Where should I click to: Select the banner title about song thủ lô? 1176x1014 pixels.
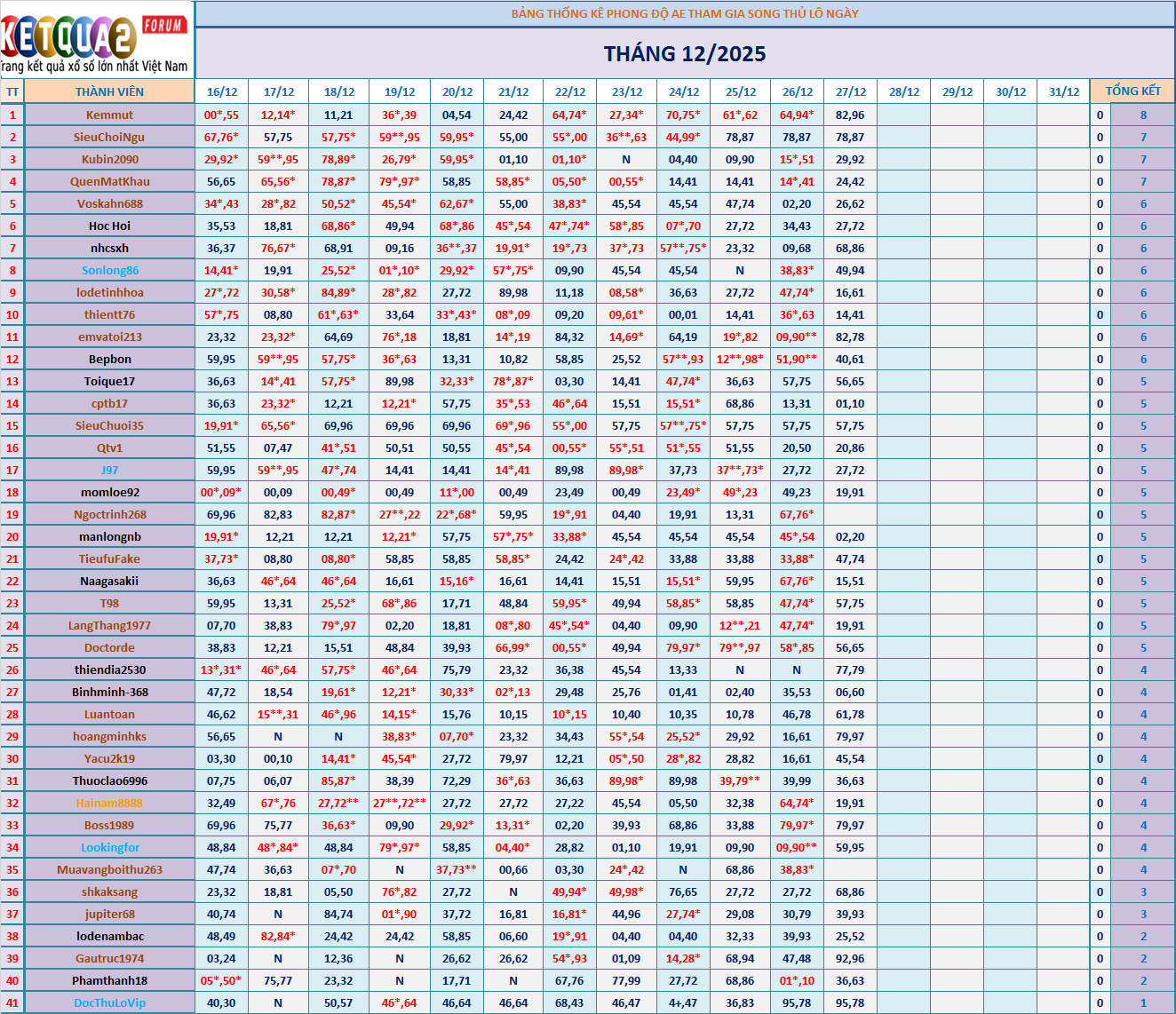[685, 13]
